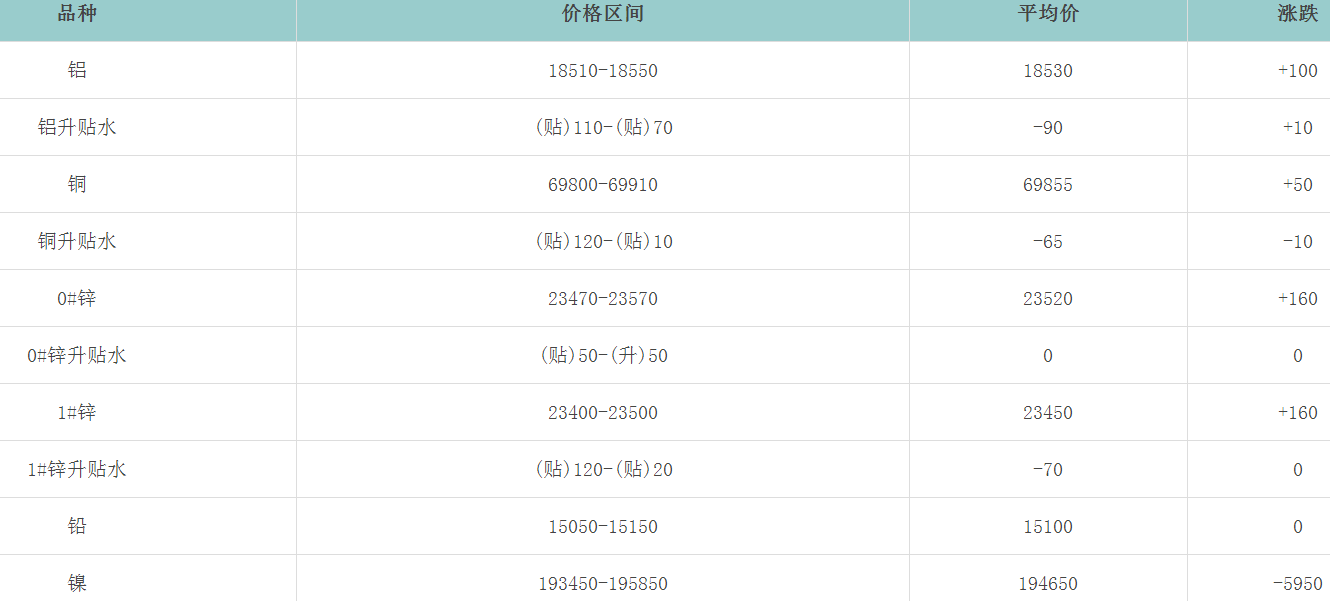This screenshot has height=601, width=1330.
Task: Click the 1#锌升贴水 variety label
Action: tap(77, 469)
